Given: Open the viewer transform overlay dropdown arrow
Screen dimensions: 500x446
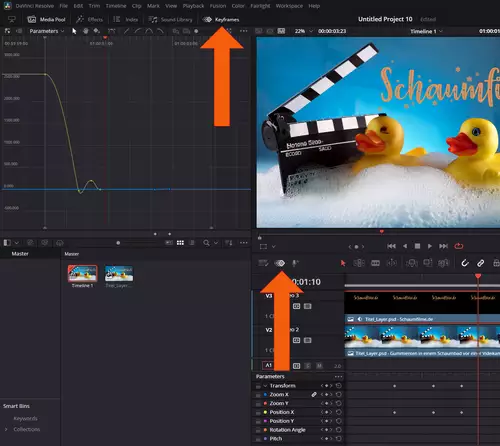Looking at the screenshot, I should point(274,247).
